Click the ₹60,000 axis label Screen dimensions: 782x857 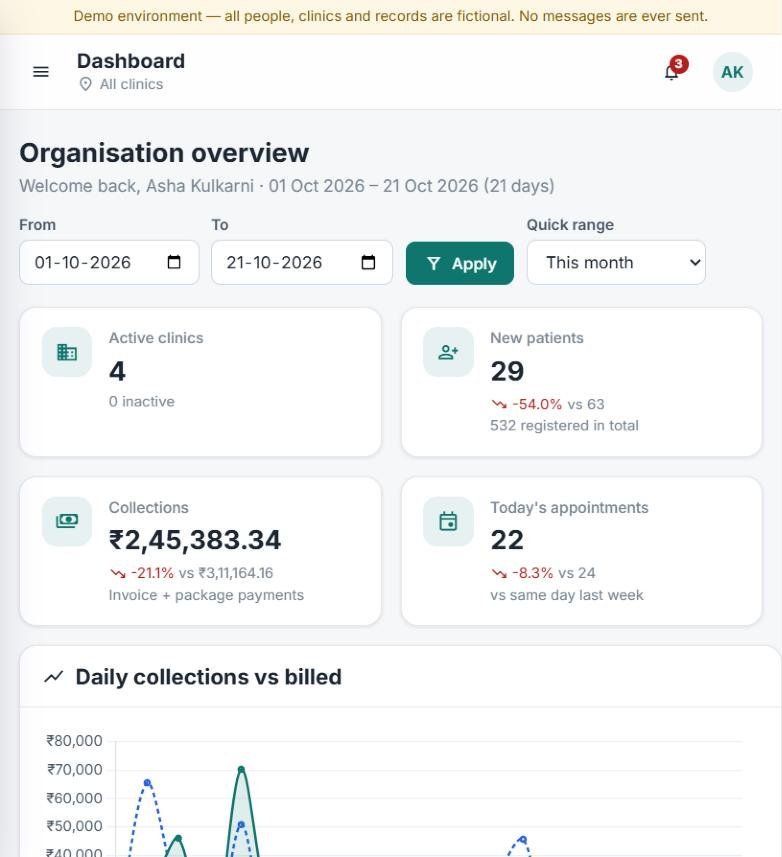74,799
